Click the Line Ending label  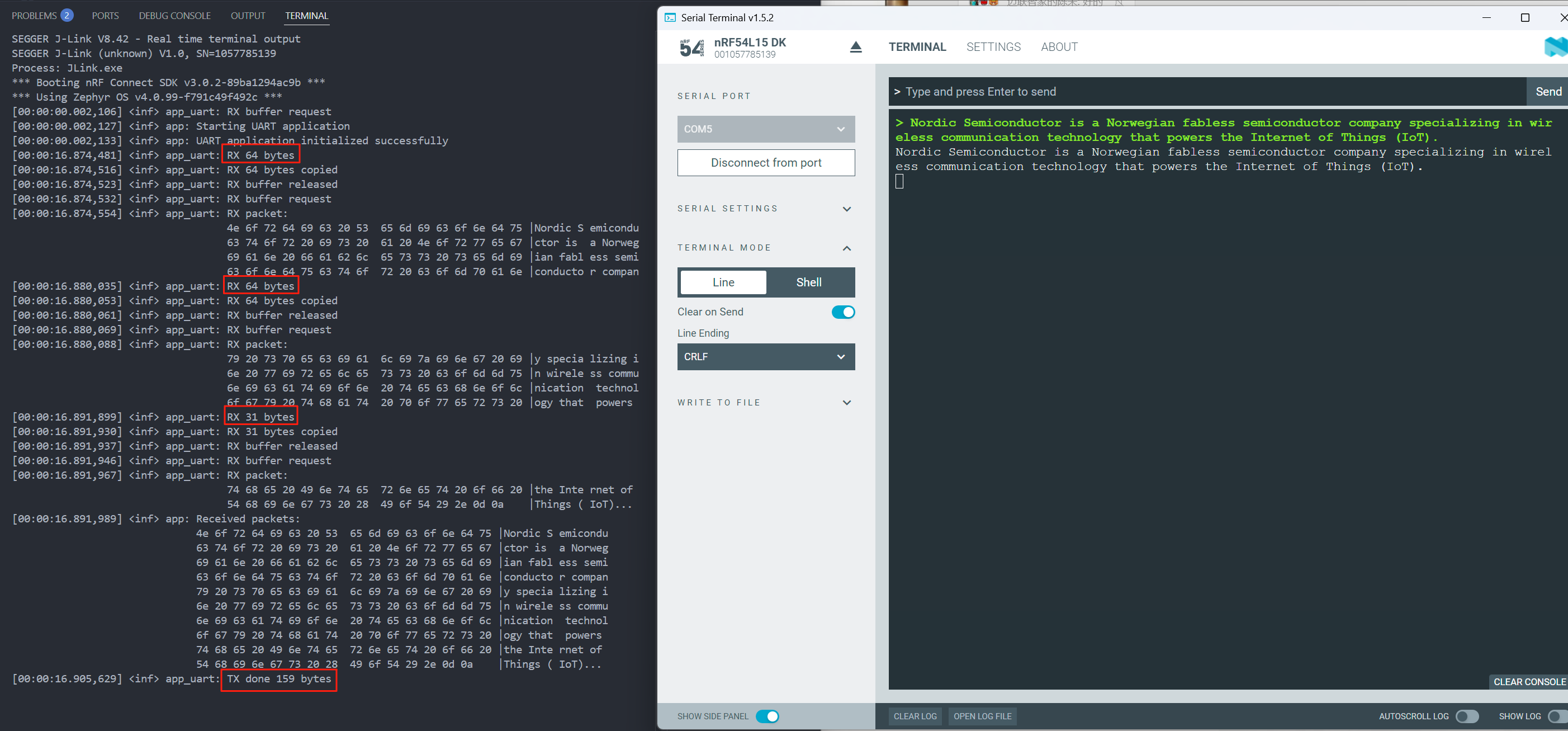coord(703,333)
